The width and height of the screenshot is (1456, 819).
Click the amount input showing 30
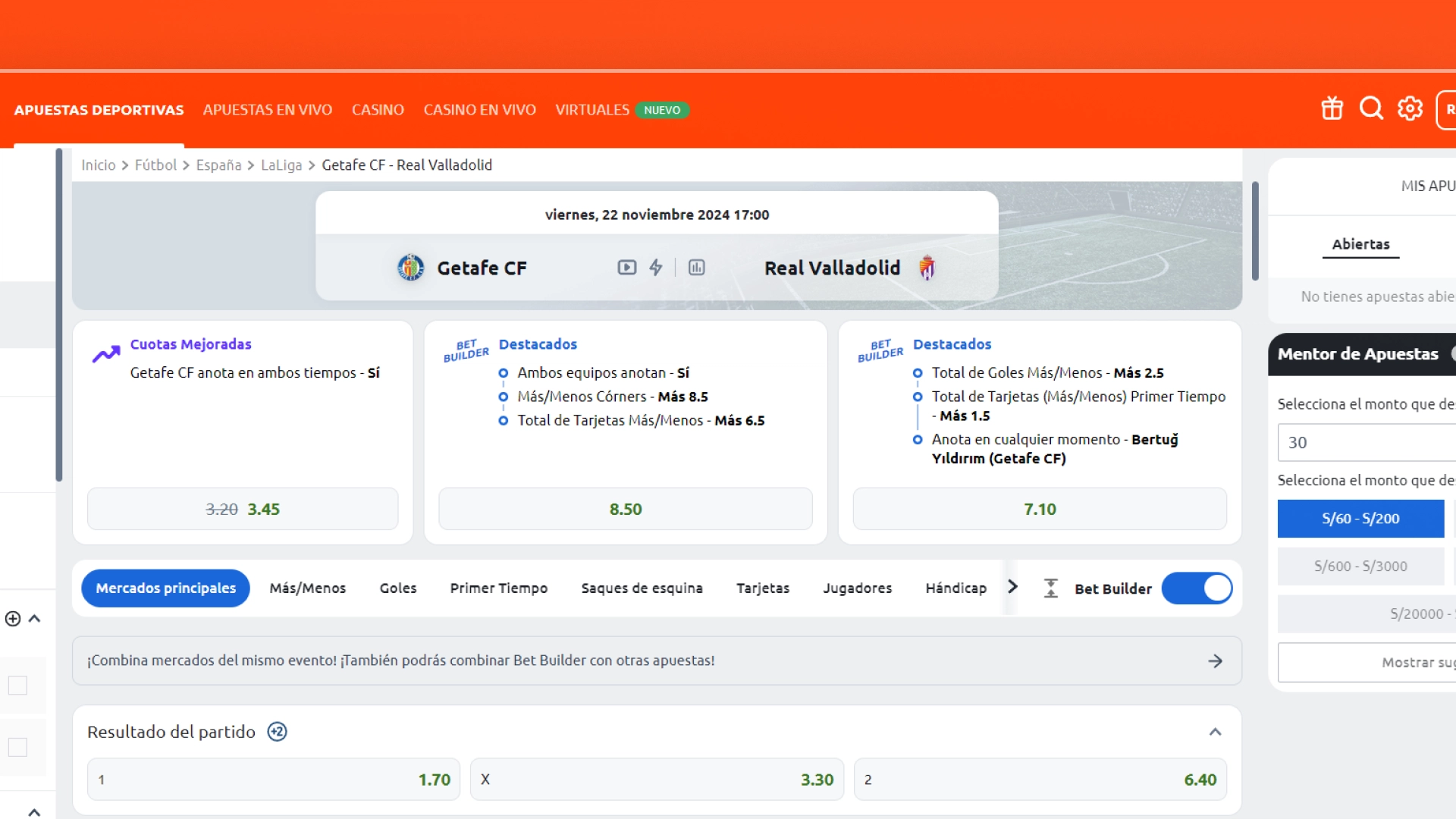coord(1367,443)
